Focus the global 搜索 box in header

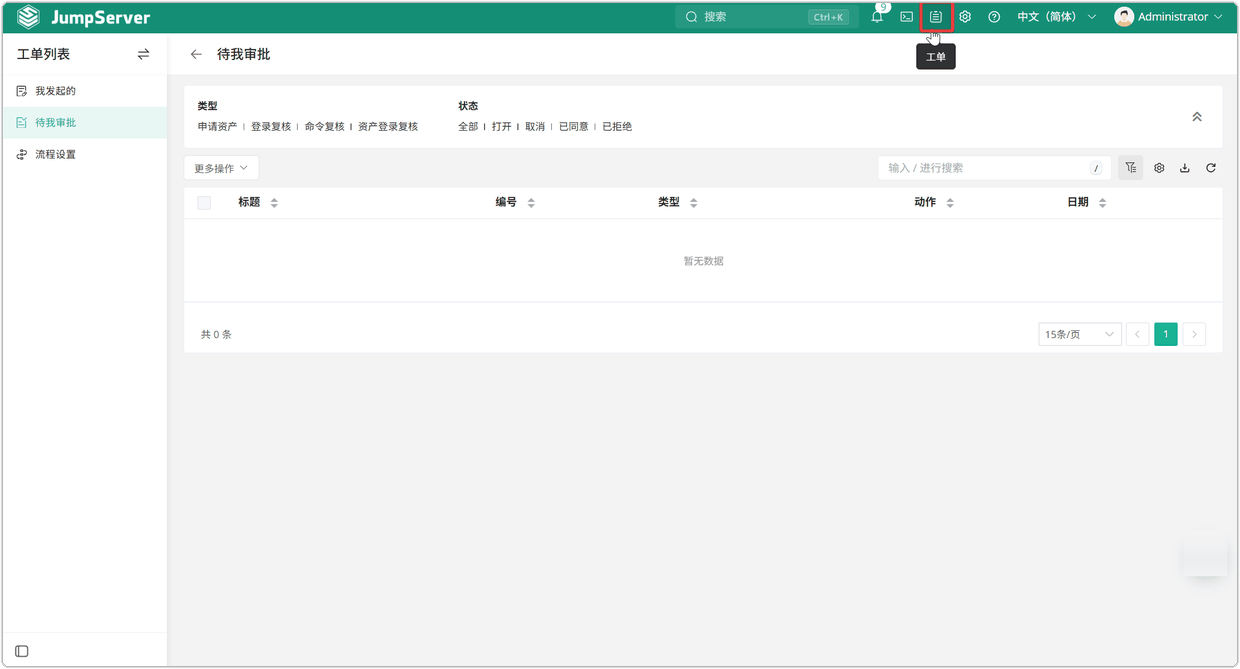[767, 17]
